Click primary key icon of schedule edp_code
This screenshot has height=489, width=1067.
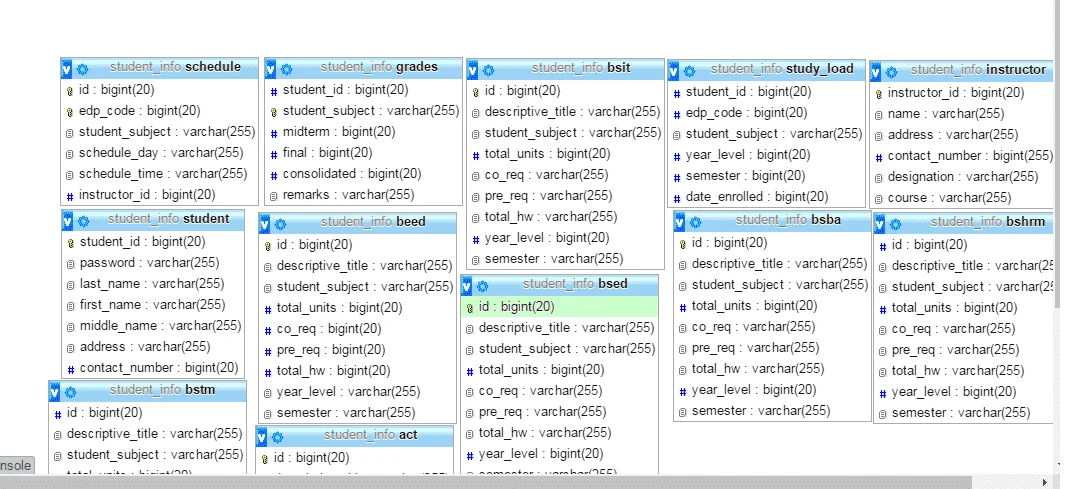(x=69, y=111)
